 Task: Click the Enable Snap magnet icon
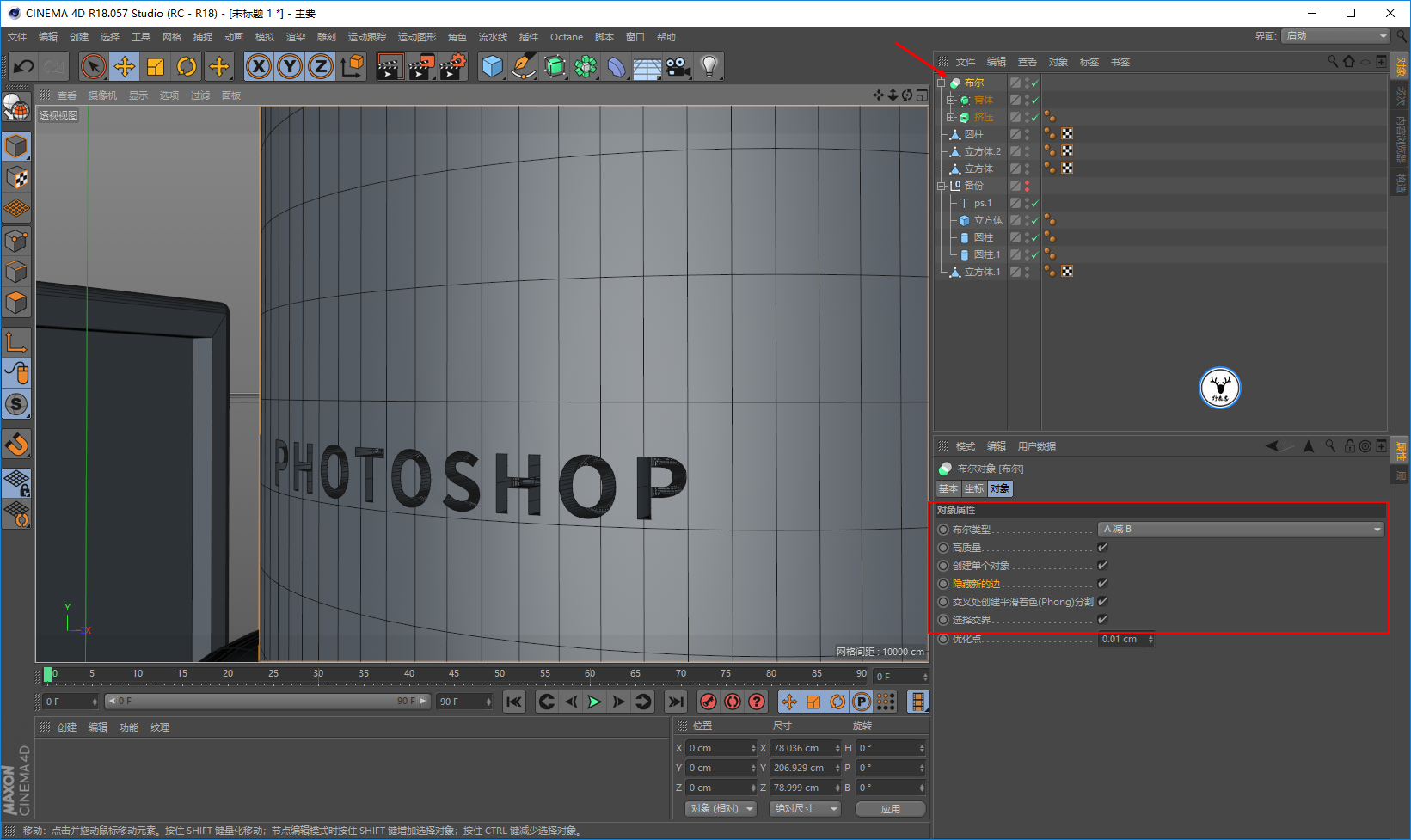click(x=16, y=444)
